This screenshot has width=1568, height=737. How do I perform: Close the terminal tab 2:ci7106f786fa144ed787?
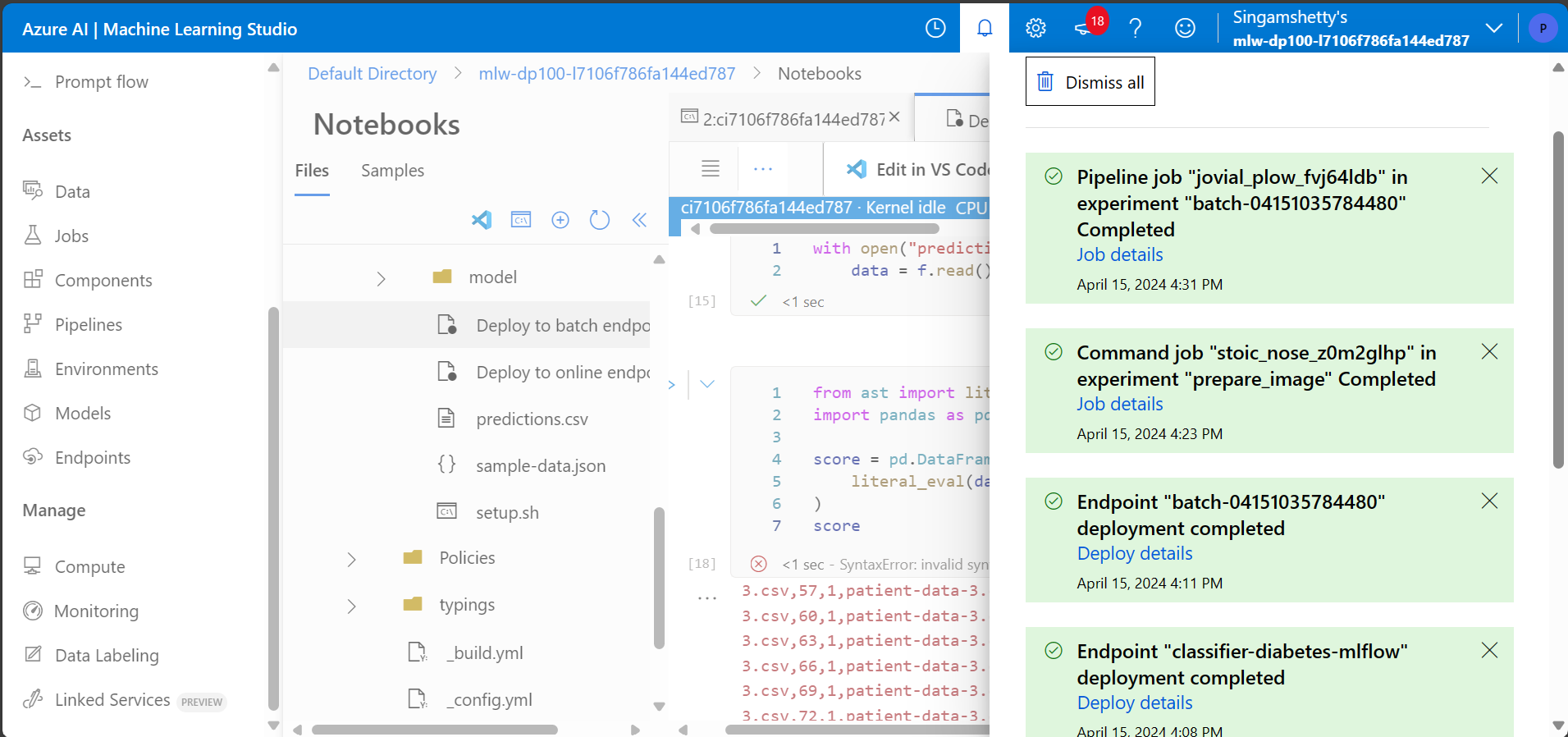pyautogui.click(x=894, y=117)
